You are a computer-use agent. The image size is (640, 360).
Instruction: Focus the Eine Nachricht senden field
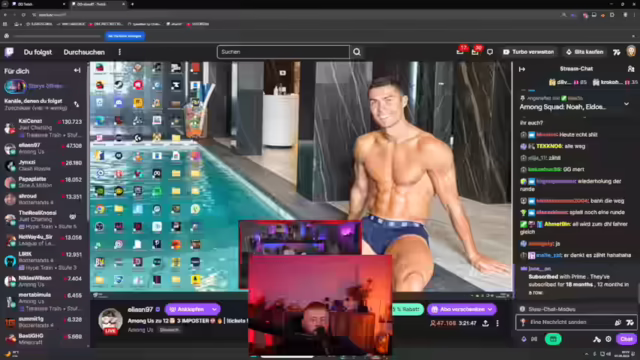pyautogui.click(x=570, y=322)
